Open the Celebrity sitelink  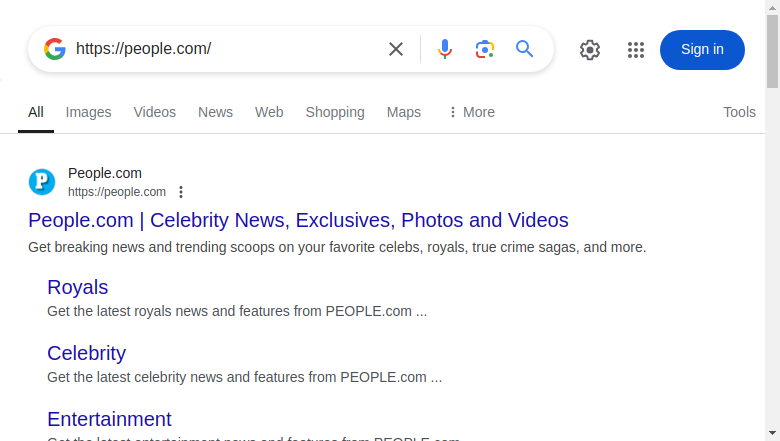(87, 353)
